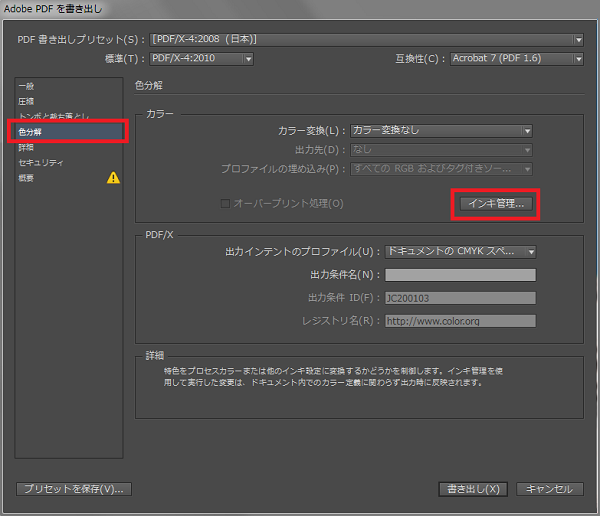Open the PDF書き出しプリセット dropdown
This screenshot has height=516, width=600.
[366, 39]
